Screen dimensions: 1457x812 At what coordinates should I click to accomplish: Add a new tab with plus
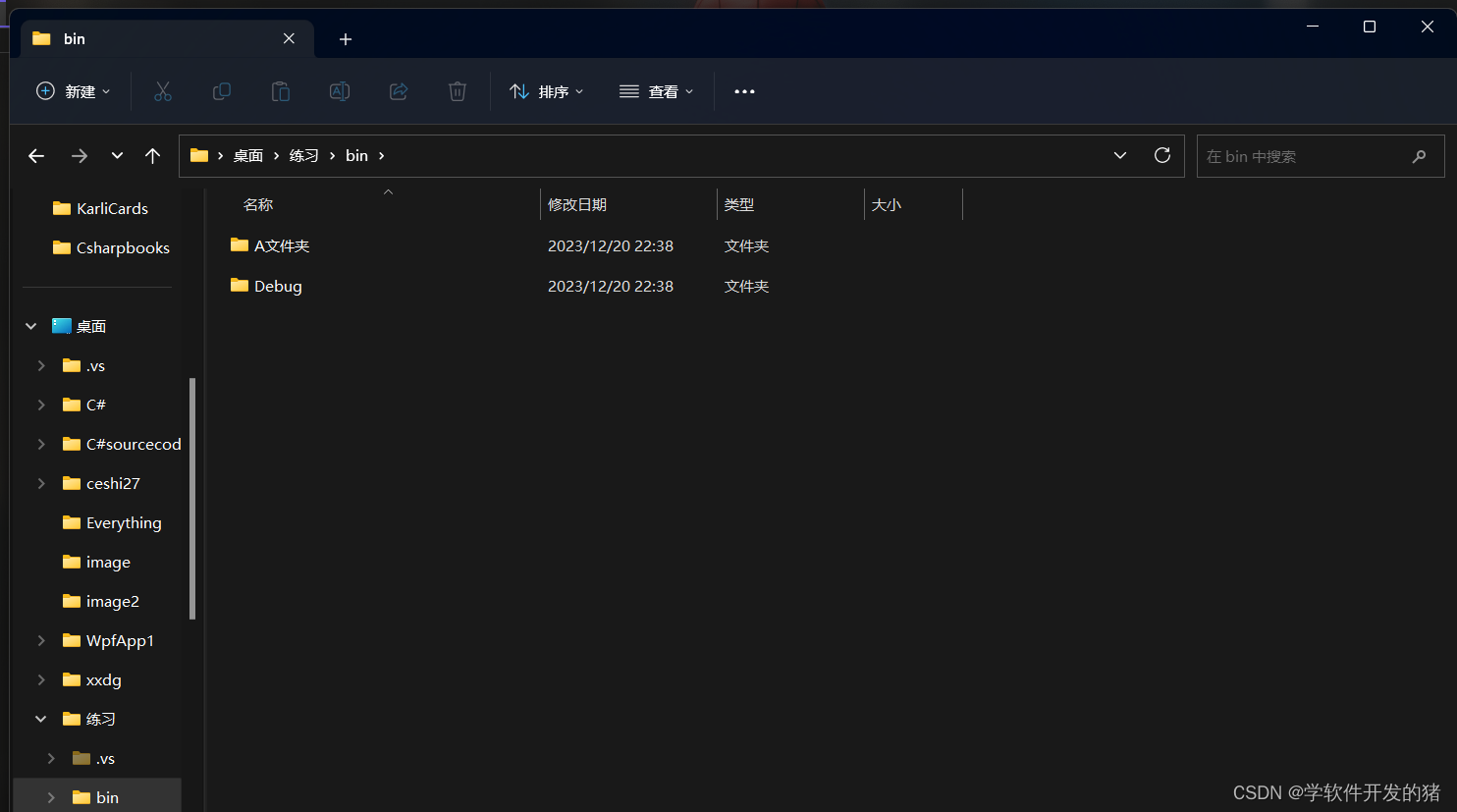click(x=346, y=39)
